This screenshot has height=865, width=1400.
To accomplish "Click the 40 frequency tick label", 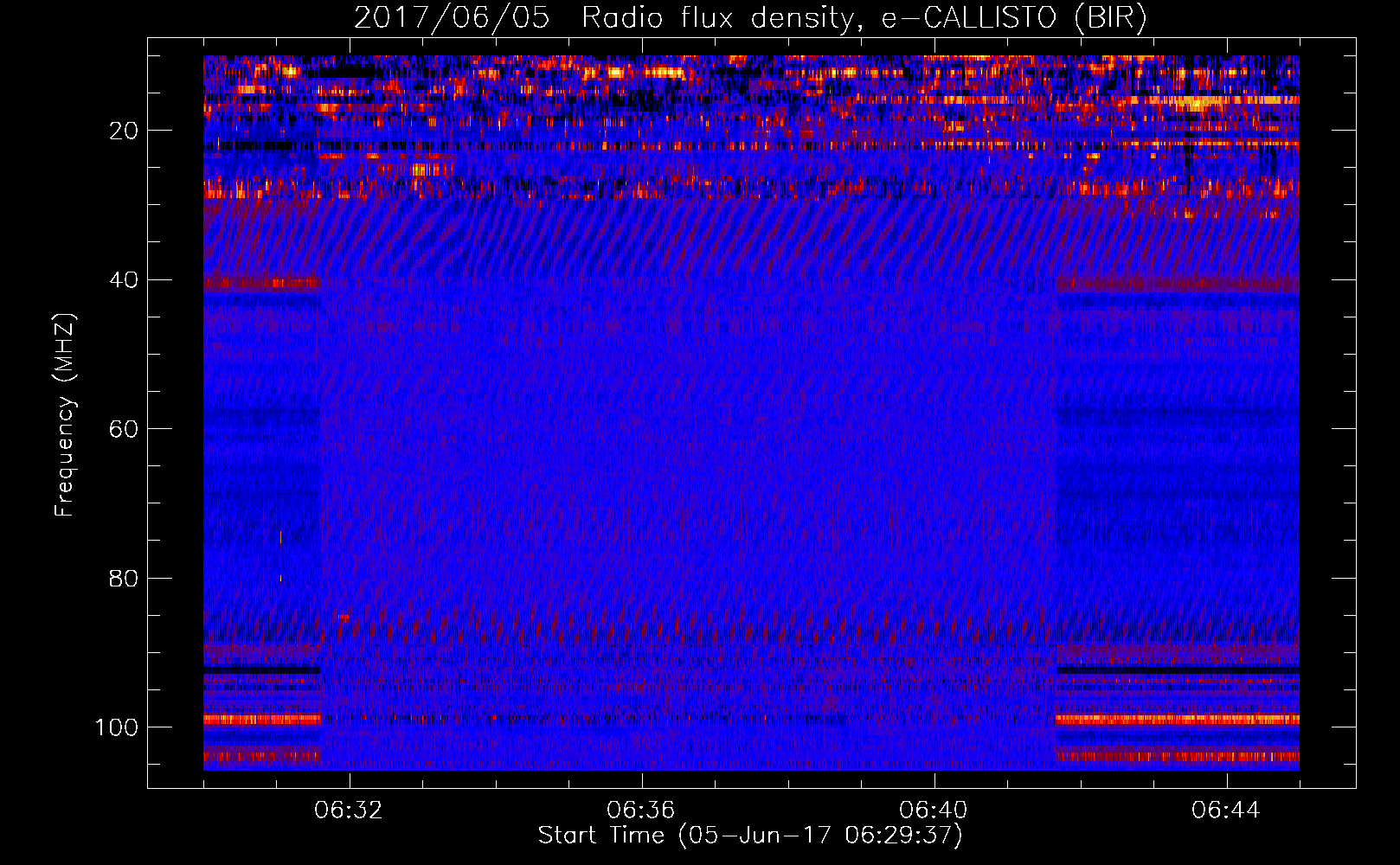I will pos(125,280).
